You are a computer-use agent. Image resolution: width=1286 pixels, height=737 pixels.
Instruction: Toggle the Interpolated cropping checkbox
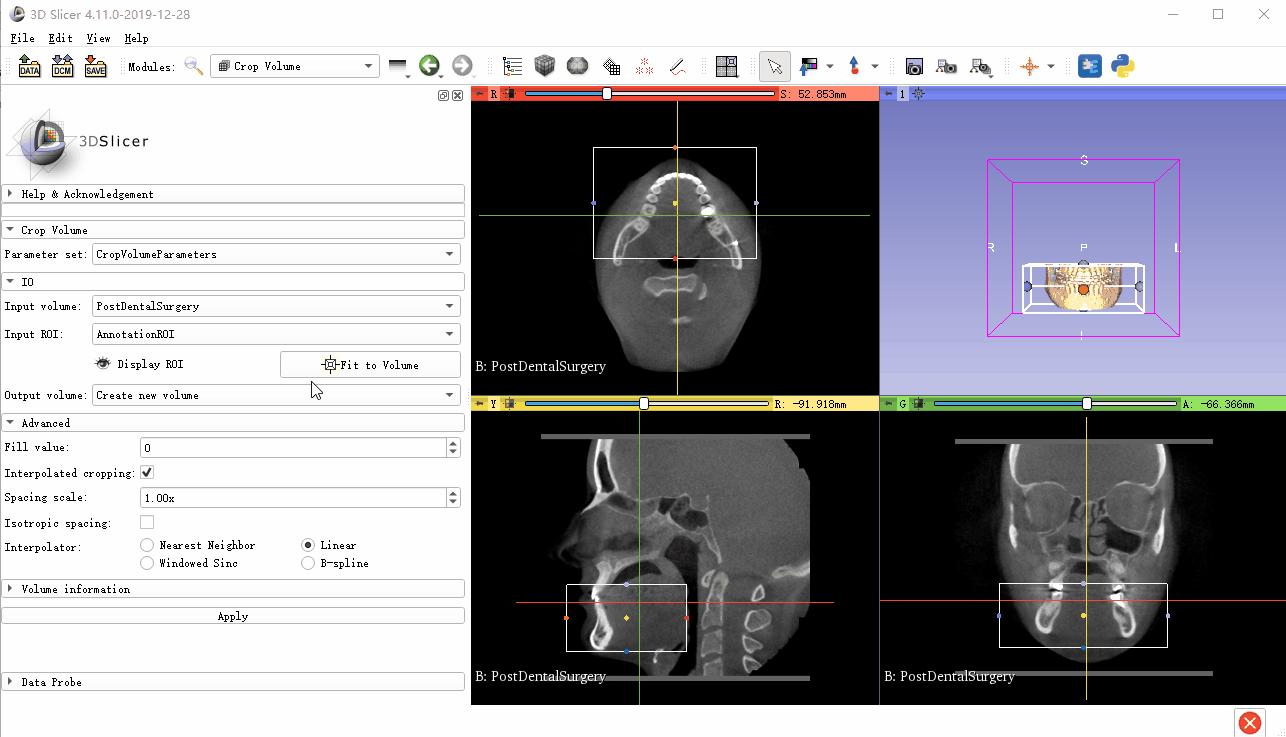coord(147,472)
